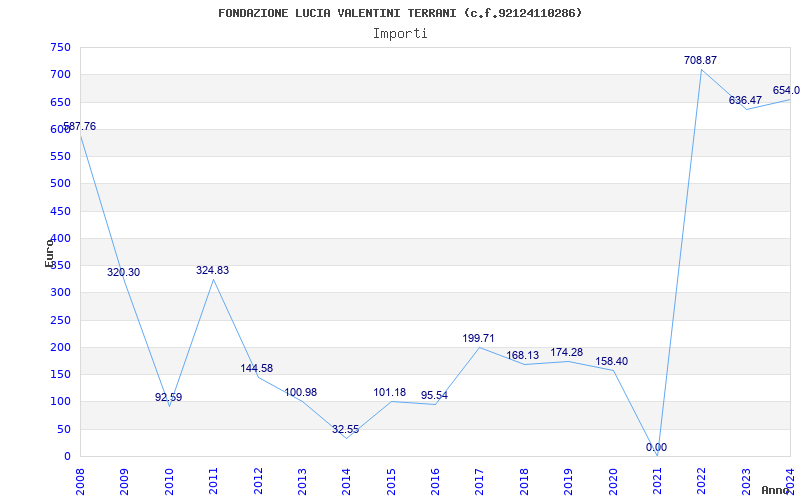
Task: Click the 650 y-axis tick label
Action: point(60,102)
